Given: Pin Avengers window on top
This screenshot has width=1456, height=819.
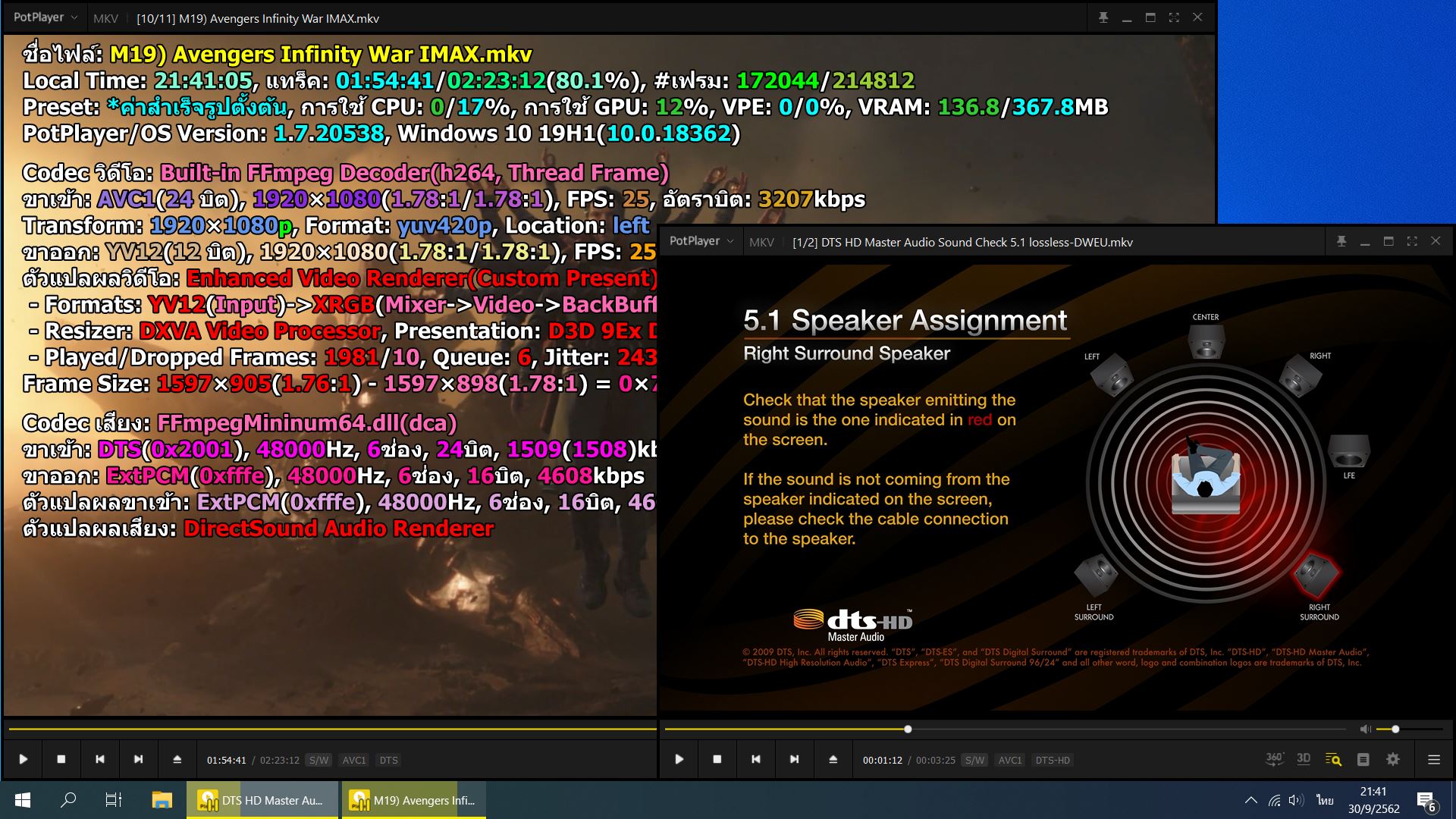Looking at the screenshot, I should pos(1103,17).
